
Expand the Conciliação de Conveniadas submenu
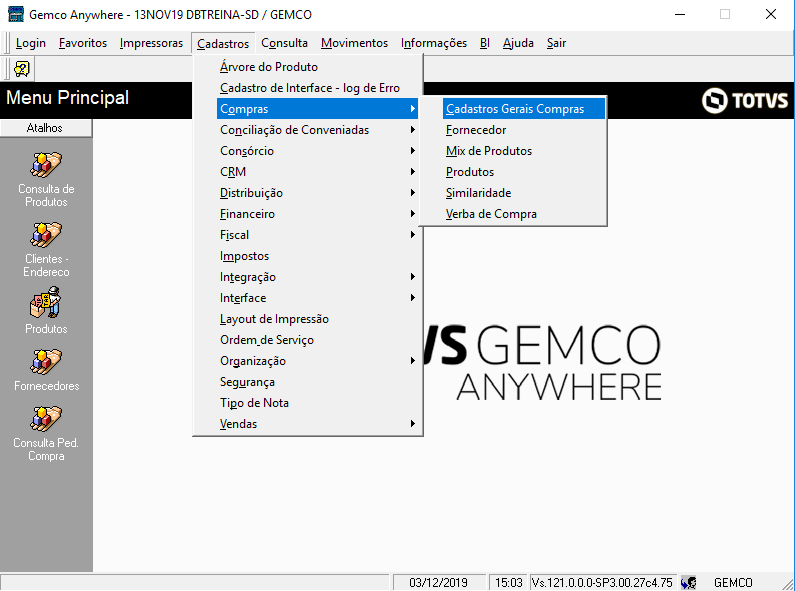[307, 130]
